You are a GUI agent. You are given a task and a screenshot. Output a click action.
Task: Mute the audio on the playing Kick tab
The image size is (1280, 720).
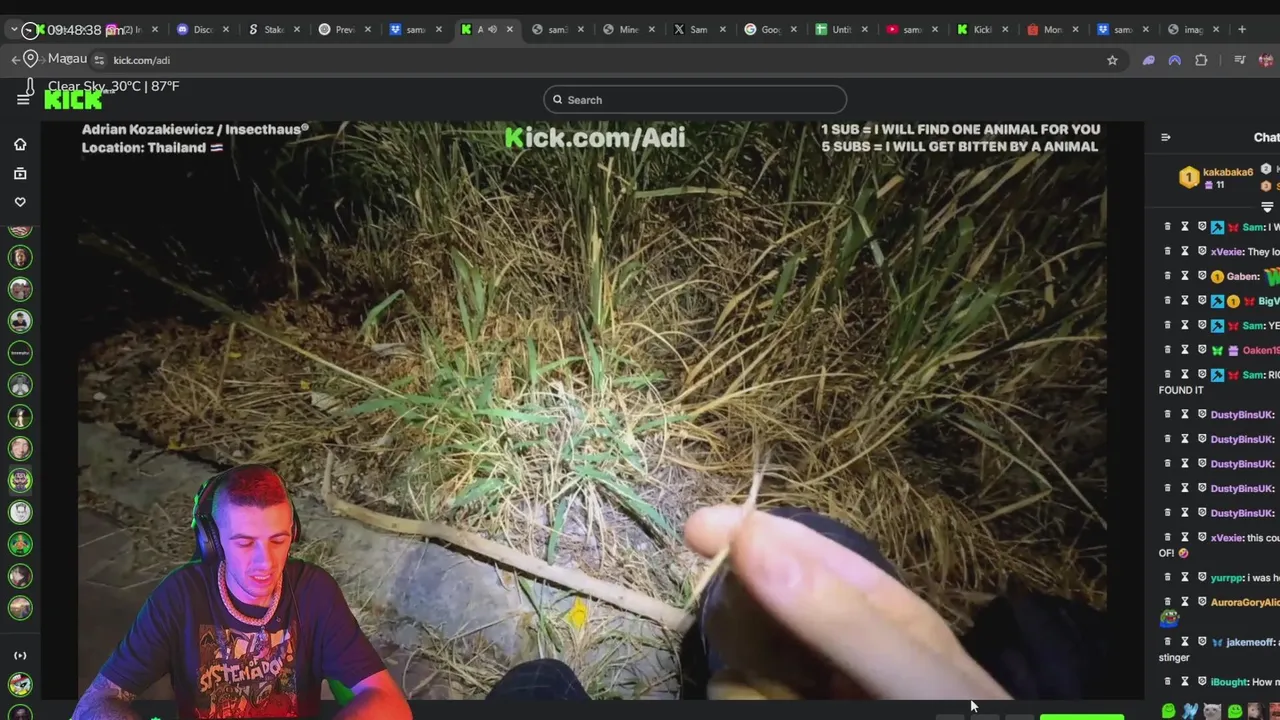click(491, 30)
